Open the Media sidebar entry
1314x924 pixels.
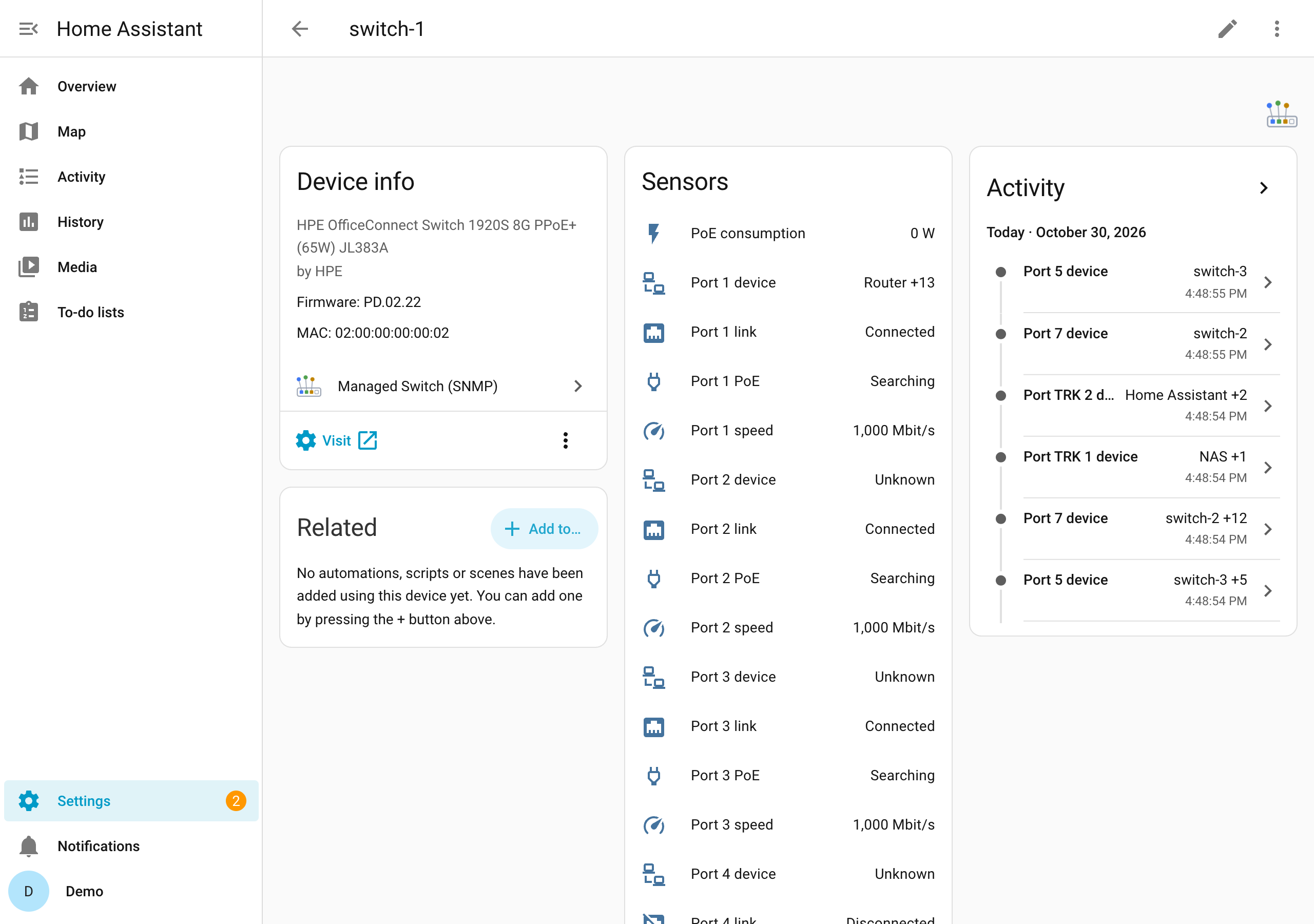click(x=131, y=267)
